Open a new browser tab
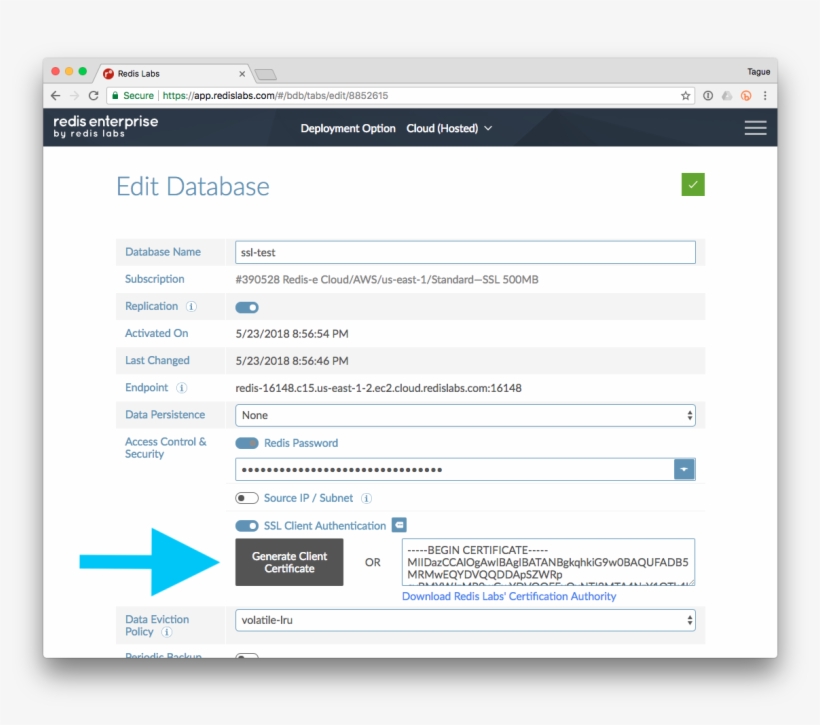The width and height of the screenshot is (820, 725). pyautogui.click(x=266, y=74)
